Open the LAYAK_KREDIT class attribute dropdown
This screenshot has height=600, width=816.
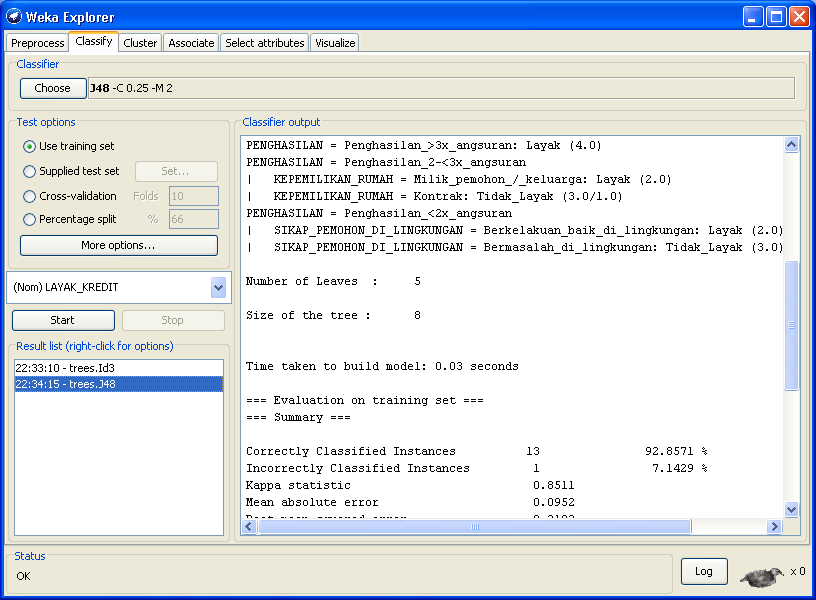tap(219, 287)
